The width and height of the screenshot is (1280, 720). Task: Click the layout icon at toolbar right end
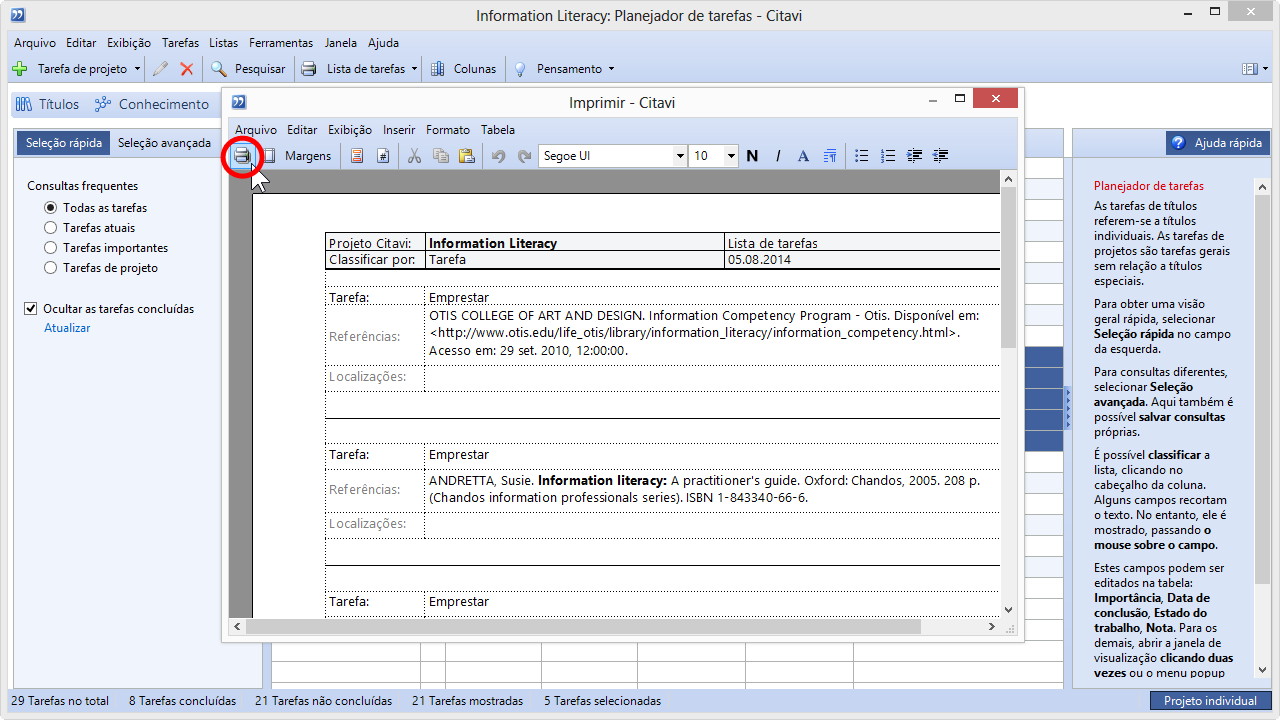point(1249,69)
